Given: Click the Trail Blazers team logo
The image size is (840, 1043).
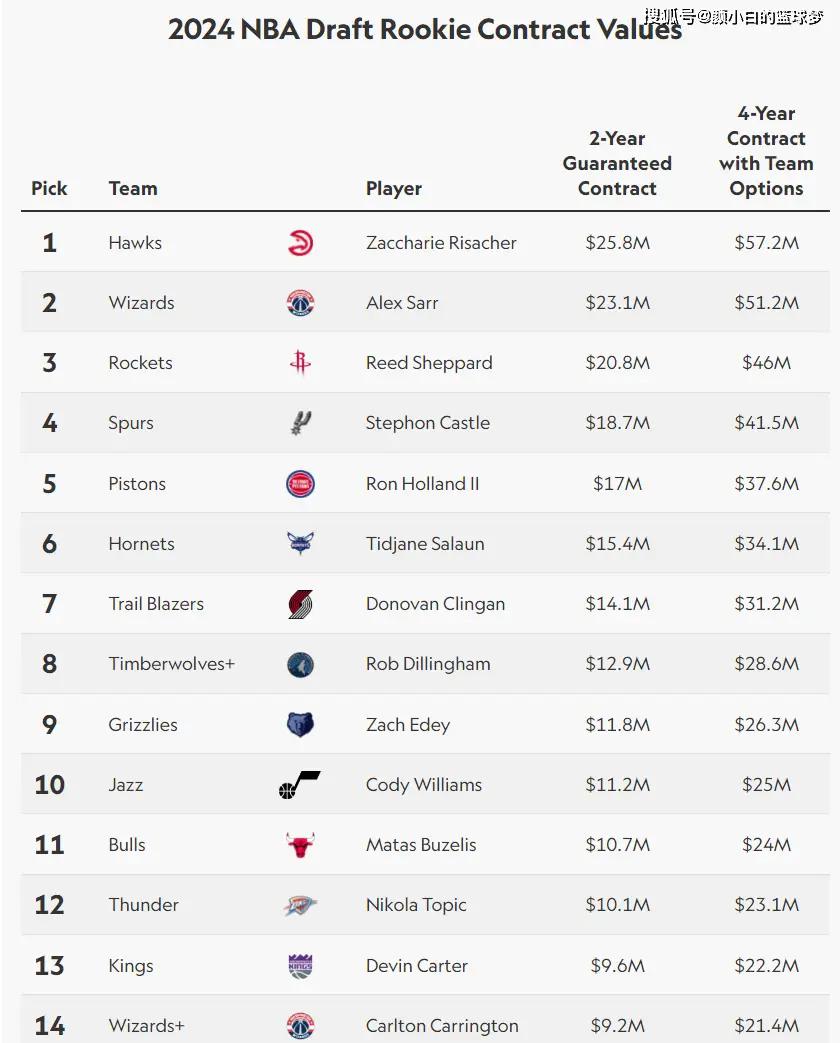Looking at the screenshot, I should click(300, 604).
